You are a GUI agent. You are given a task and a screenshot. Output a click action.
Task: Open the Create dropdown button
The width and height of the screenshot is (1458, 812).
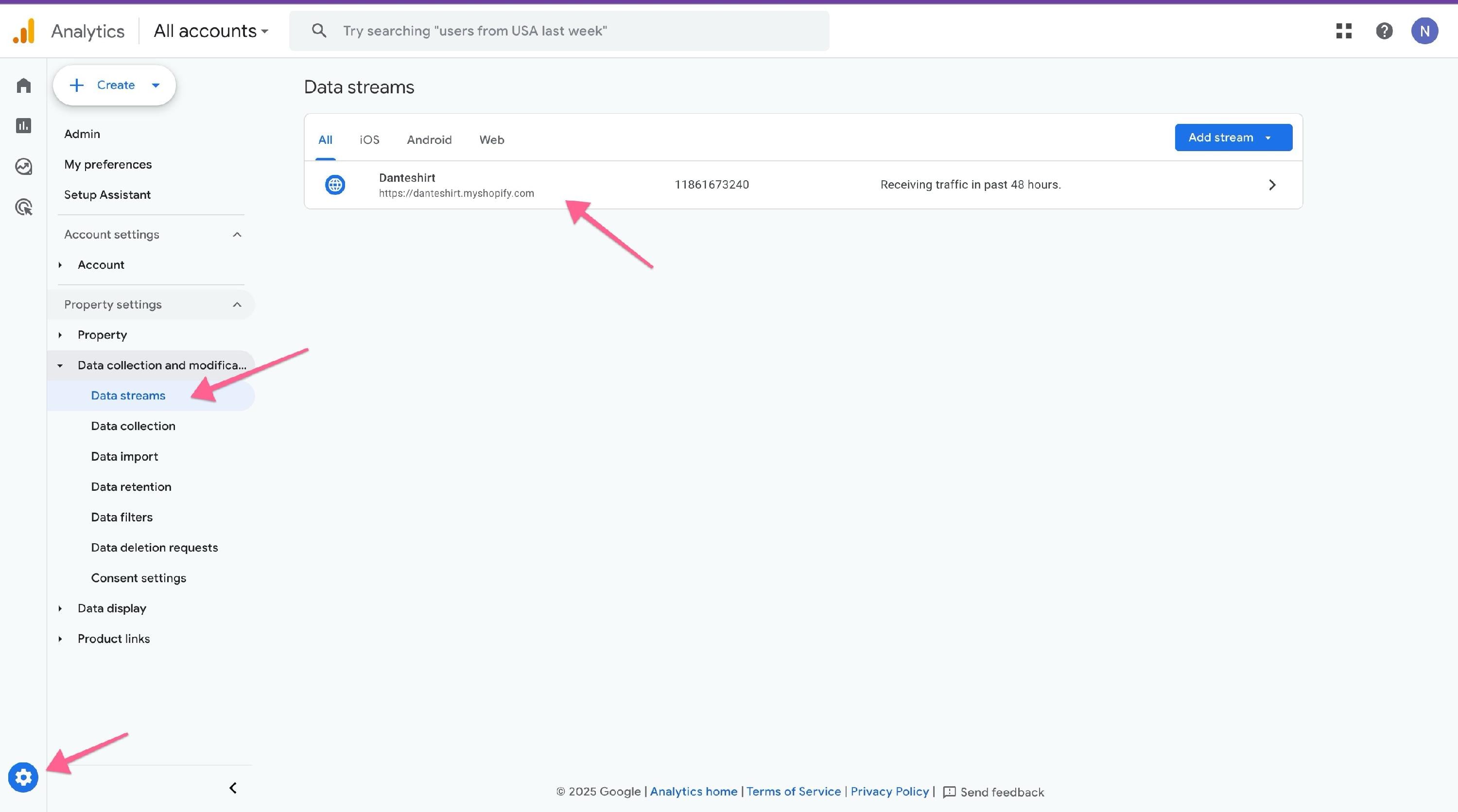pyautogui.click(x=114, y=85)
